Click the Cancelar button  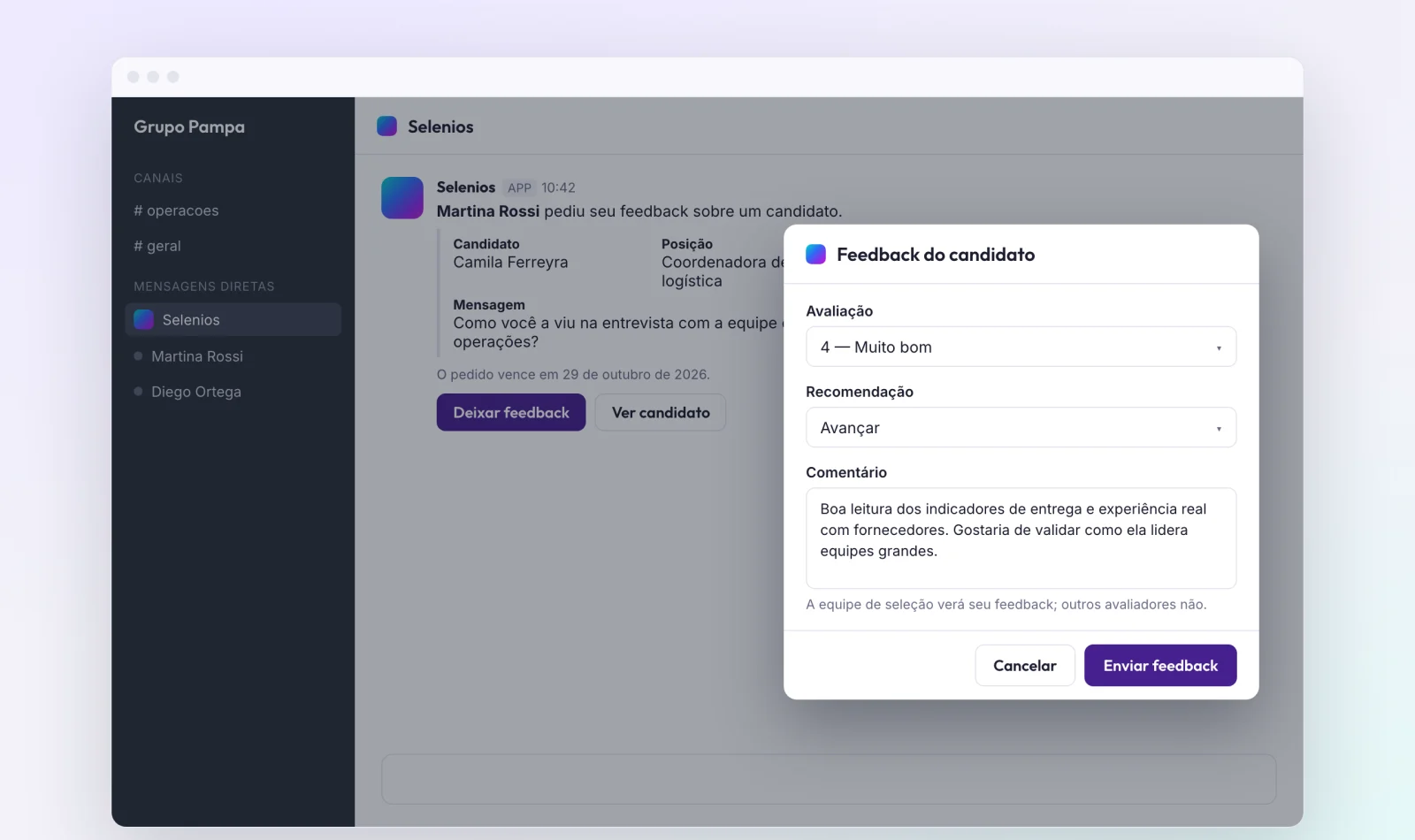tap(1025, 665)
